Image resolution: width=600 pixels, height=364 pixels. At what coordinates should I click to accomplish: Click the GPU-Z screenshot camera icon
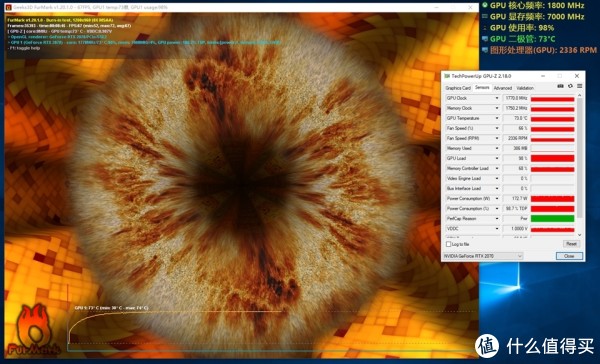pos(560,87)
